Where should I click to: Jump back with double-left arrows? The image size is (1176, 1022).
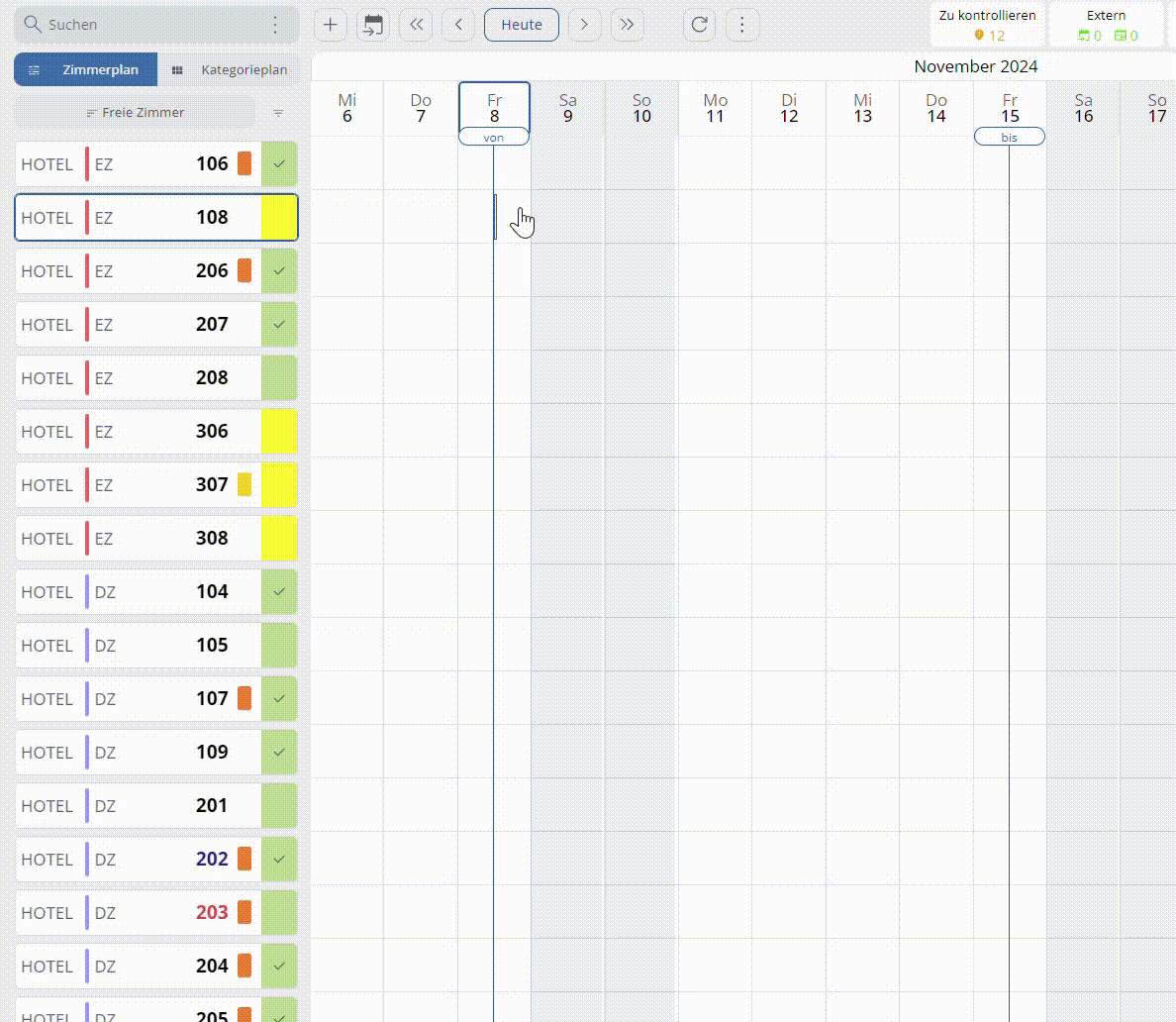click(x=417, y=25)
